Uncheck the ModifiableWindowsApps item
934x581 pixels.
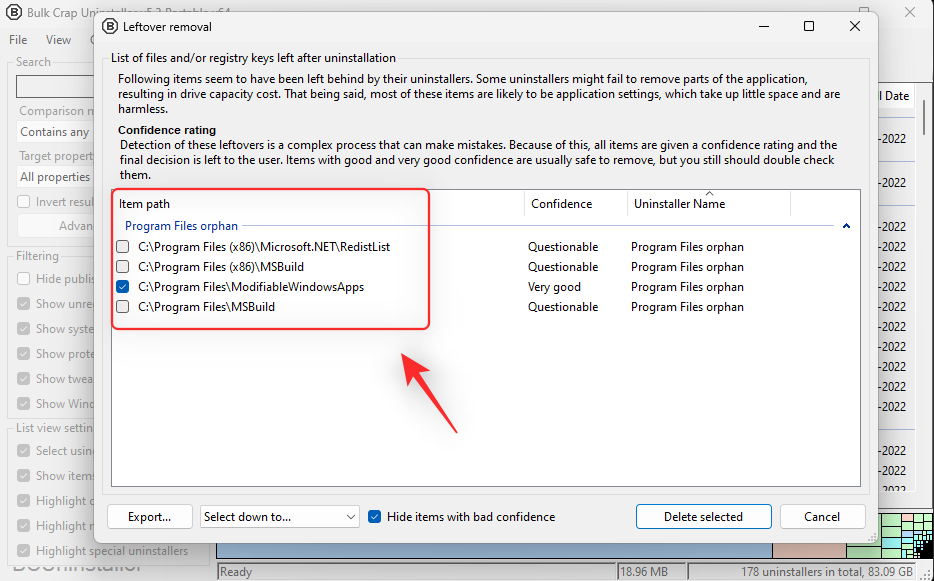tap(123, 287)
